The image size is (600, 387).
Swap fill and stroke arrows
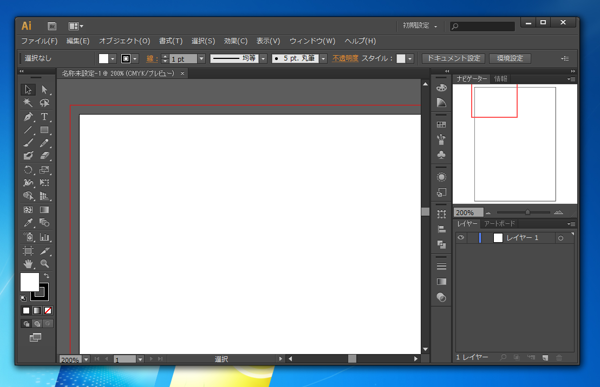(x=47, y=276)
